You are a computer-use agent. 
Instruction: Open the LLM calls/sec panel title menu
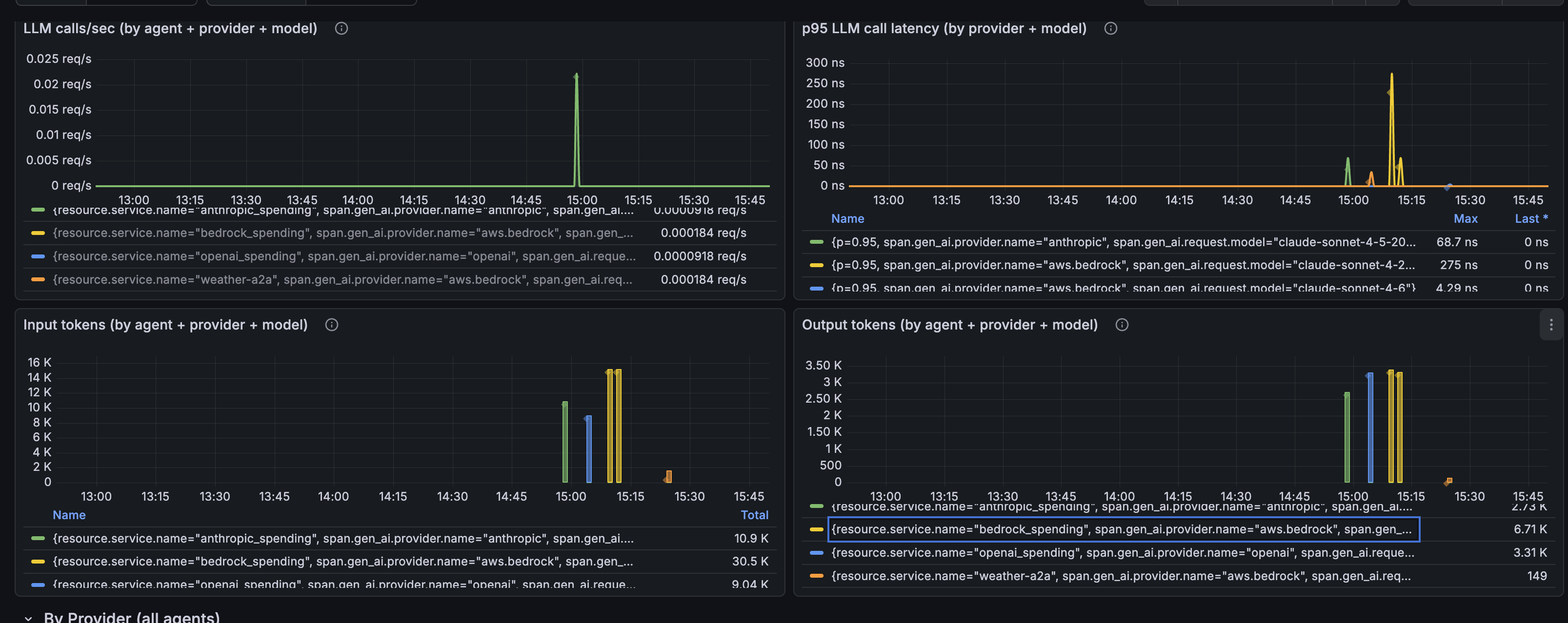point(170,29)
